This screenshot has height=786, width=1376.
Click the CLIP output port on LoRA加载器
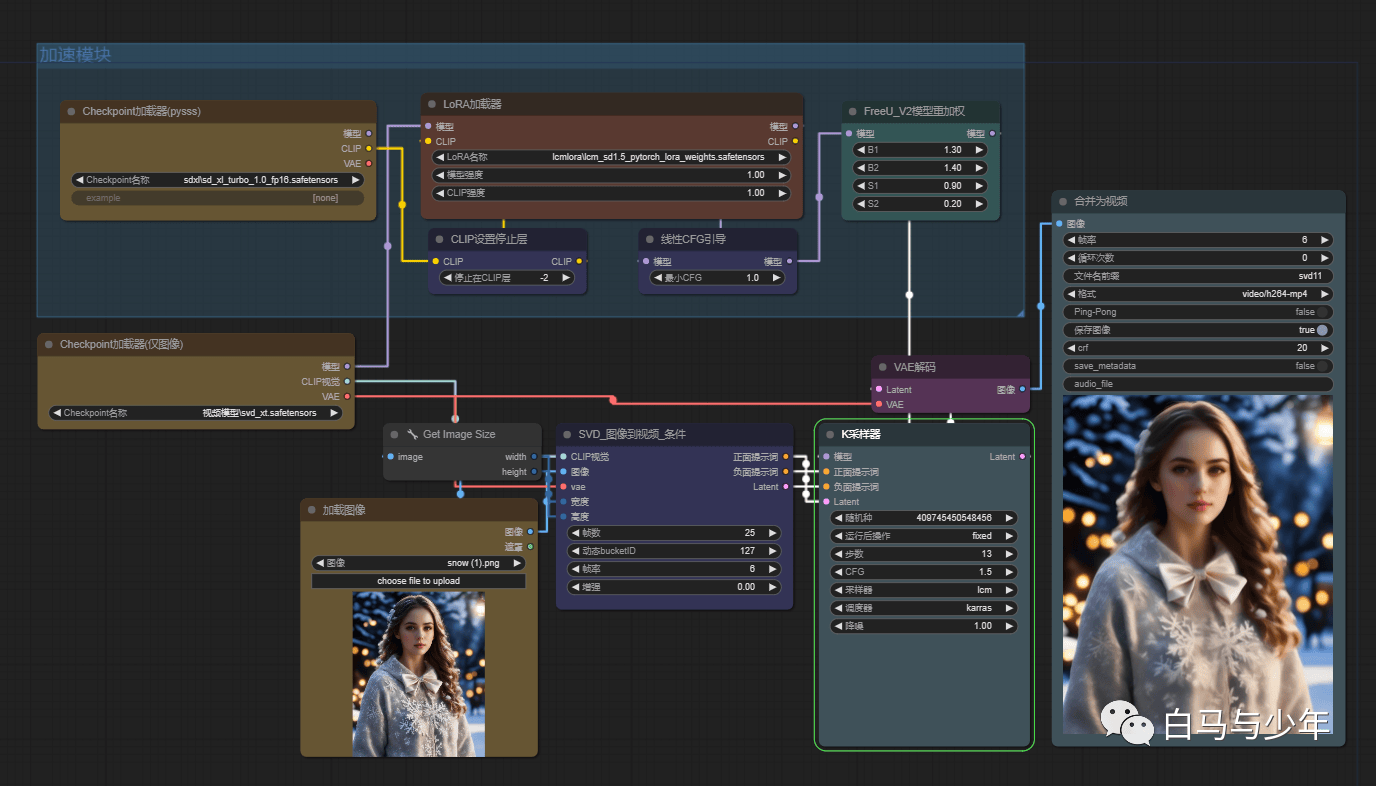796,141
